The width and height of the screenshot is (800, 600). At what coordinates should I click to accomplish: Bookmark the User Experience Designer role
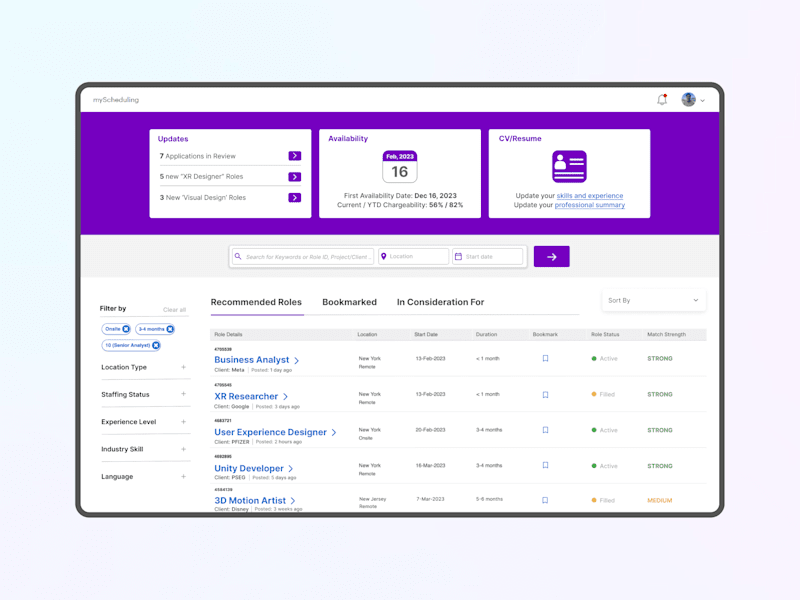pos(545,430)
